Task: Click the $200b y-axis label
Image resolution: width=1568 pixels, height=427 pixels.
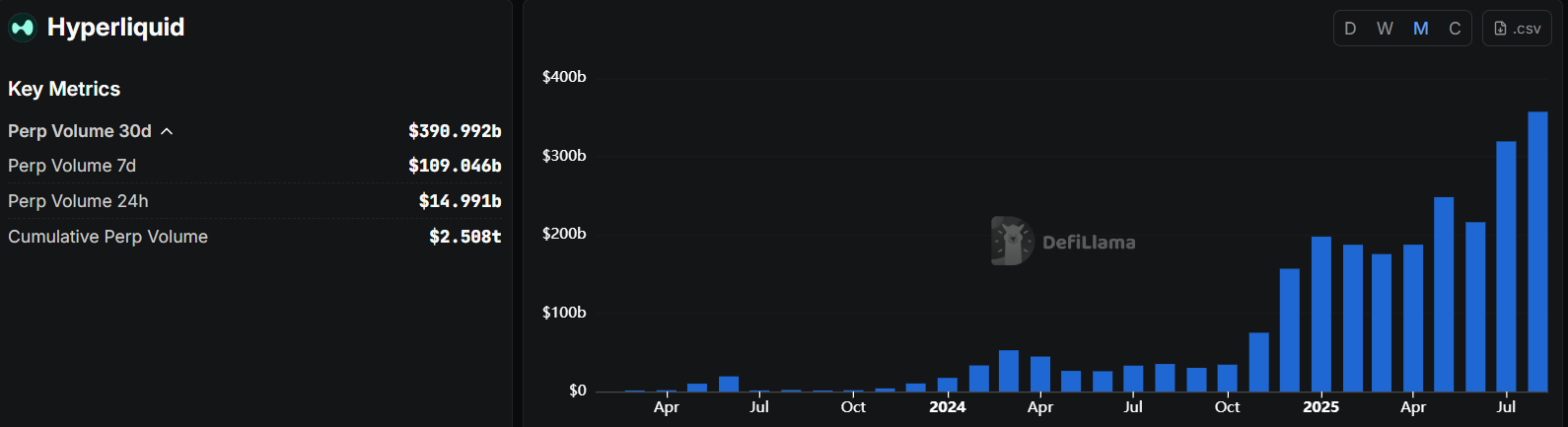Action: 564,234
